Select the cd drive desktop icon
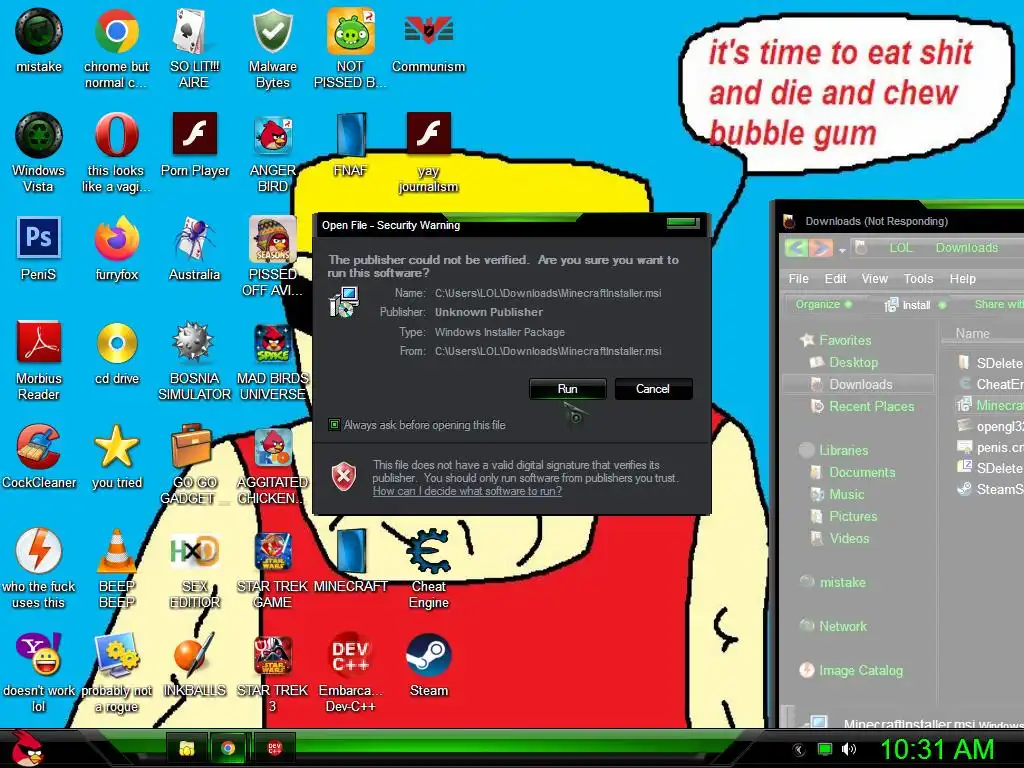The height and width of the screenshot is (768, 1024). [x=116, y=353]
